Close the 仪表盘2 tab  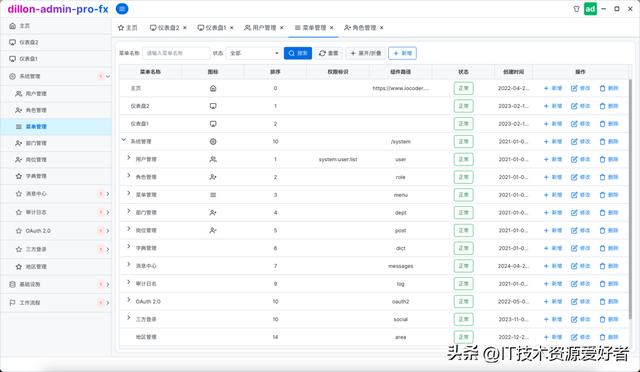[185, 28]
